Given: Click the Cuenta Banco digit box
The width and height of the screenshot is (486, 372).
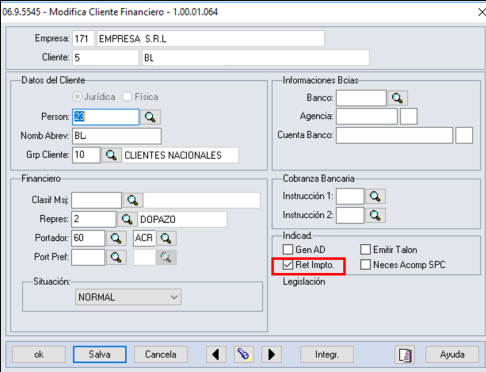Looking at the screenshot, I should pyautogui.click(x=464, y=135).
